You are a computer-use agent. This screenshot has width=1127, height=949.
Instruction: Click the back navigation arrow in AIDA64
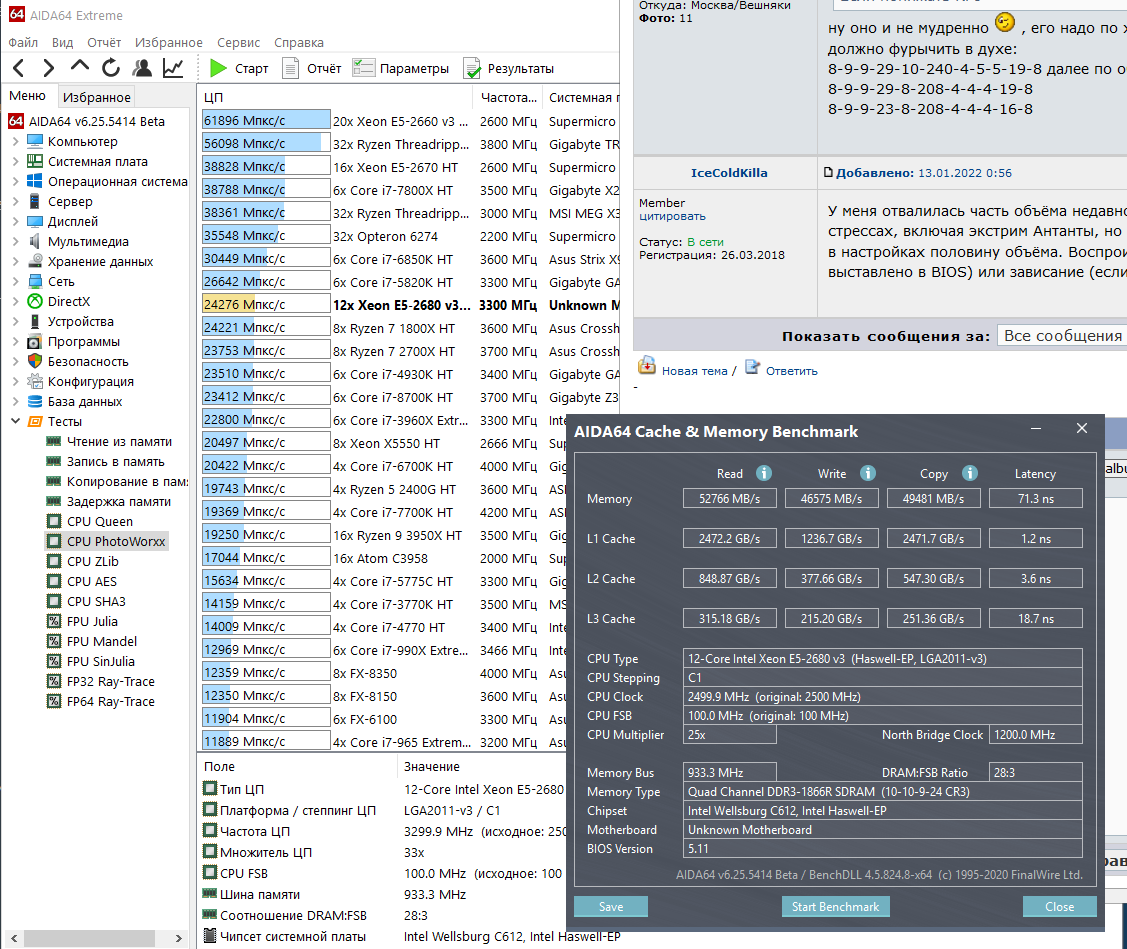(19, 68)
